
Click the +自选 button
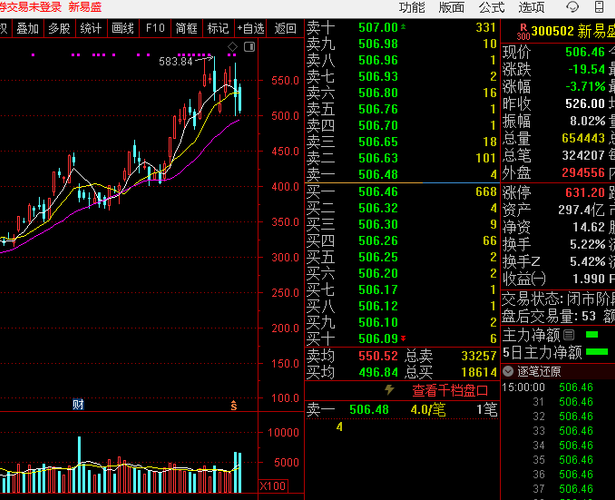click(251, 28)
